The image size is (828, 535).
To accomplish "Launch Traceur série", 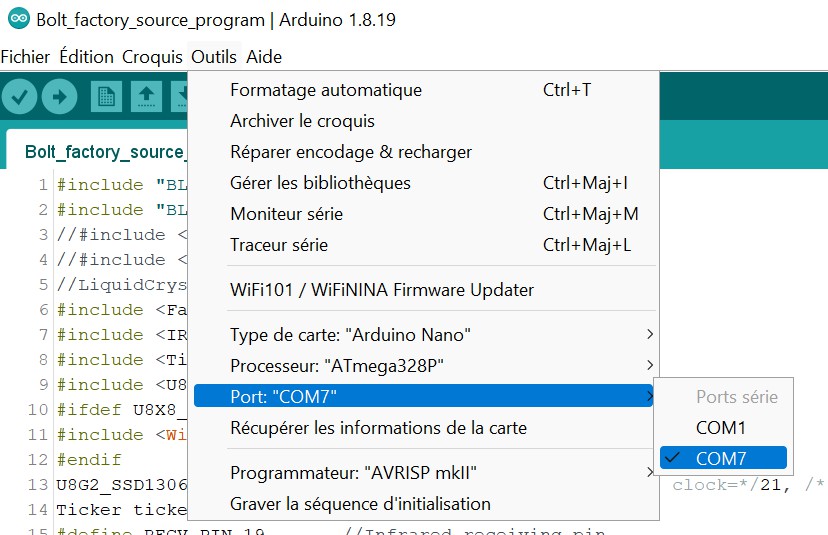I will [424, 245].
